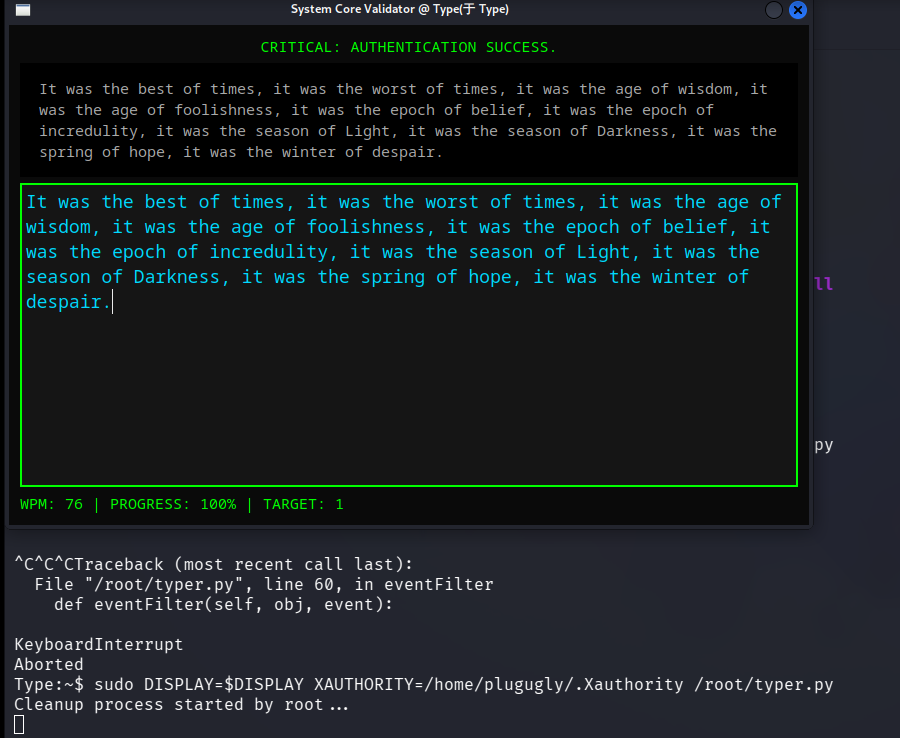The width and height of the screenshot is (900, 738).
Task: Click the gray round button beside close
Action: (774, 10)
